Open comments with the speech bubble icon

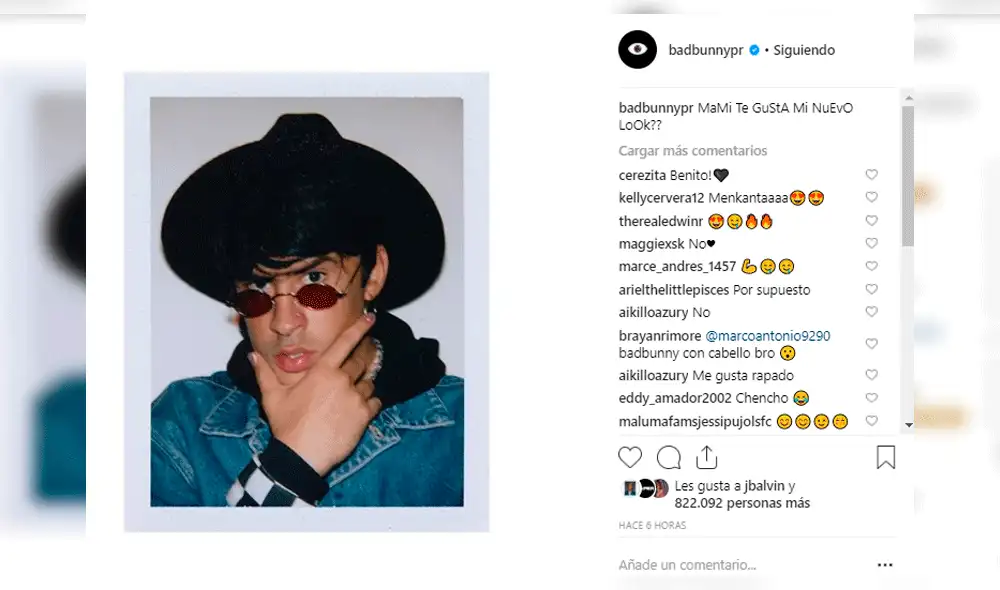(669, 457)
